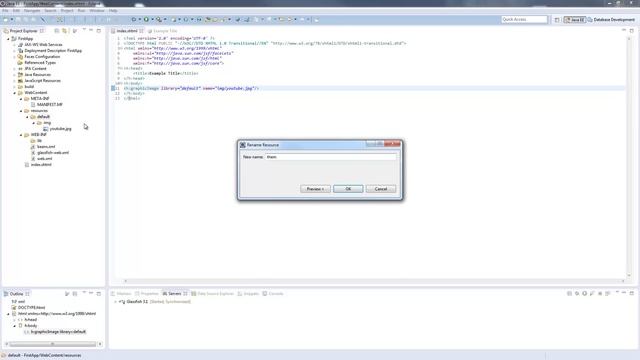Expand the Glassfish server entry

115,302
